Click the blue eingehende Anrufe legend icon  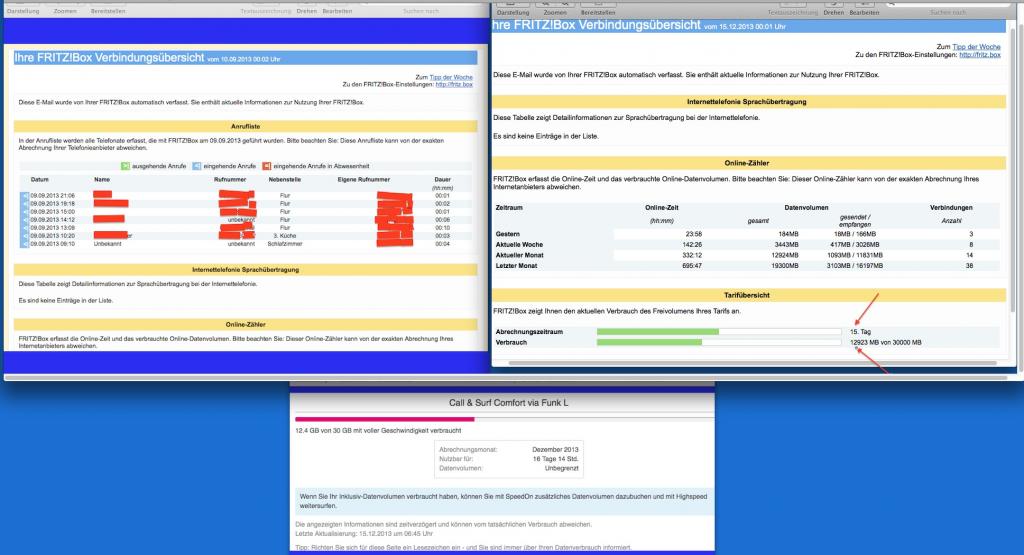(x=197, y=166)
